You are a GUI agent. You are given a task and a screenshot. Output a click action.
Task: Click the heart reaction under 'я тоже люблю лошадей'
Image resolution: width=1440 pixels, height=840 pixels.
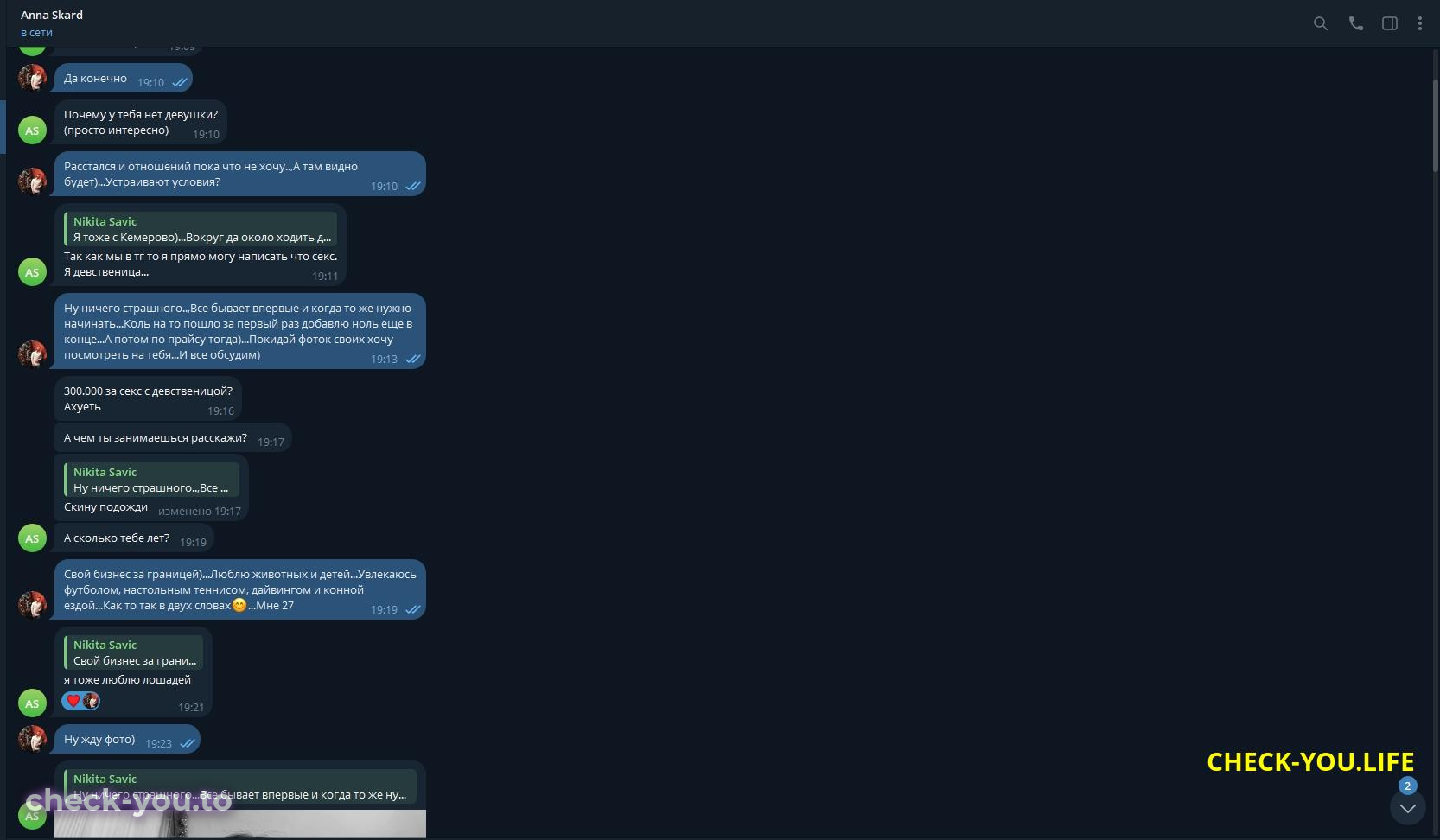(x=73, y=701)
